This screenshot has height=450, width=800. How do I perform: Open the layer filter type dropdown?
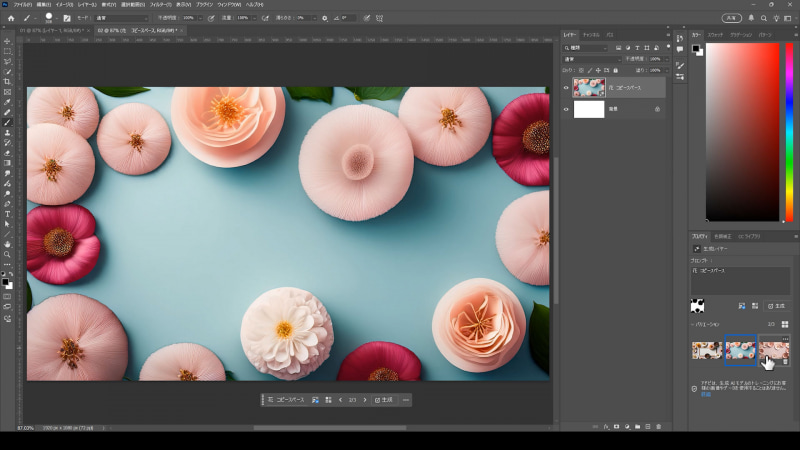click(x=586, y=47)
